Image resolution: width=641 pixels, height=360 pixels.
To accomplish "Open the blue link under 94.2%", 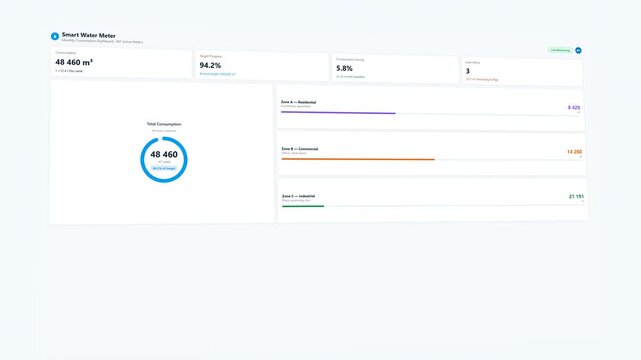I will [217, 74].
